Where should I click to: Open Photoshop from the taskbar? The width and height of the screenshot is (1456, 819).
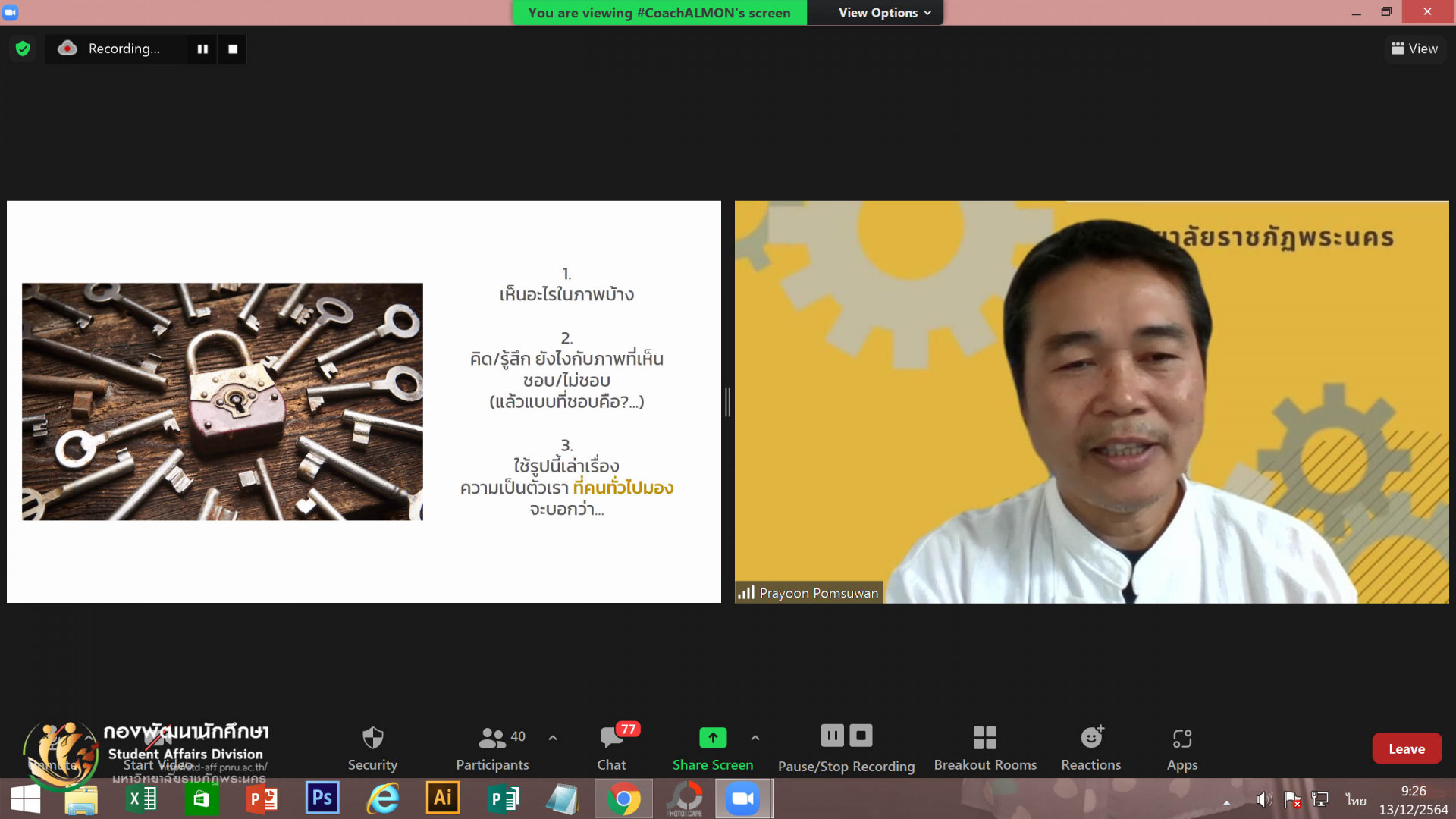tap(322, 799)
